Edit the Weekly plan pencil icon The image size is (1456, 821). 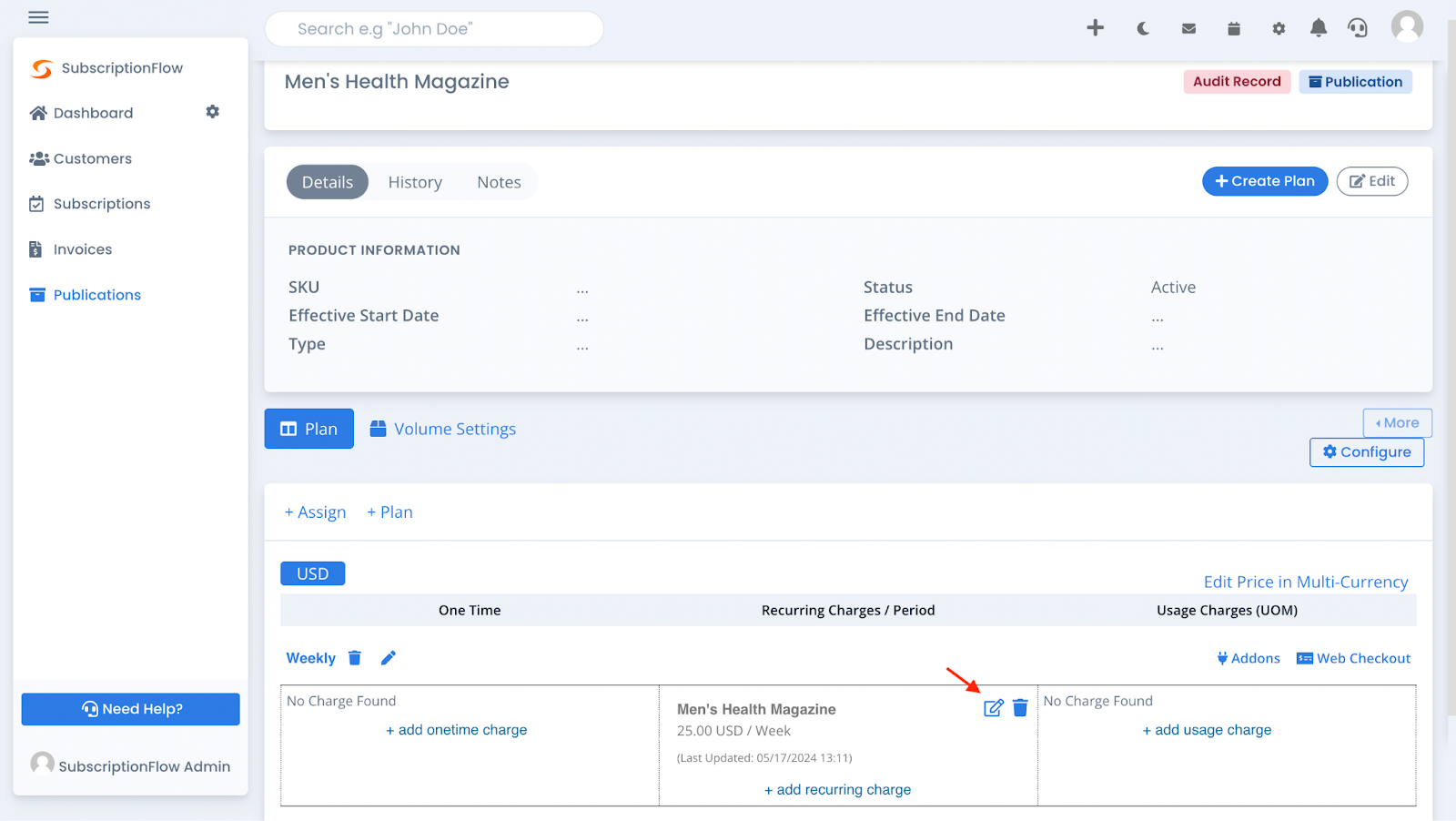tap(389, 657)
